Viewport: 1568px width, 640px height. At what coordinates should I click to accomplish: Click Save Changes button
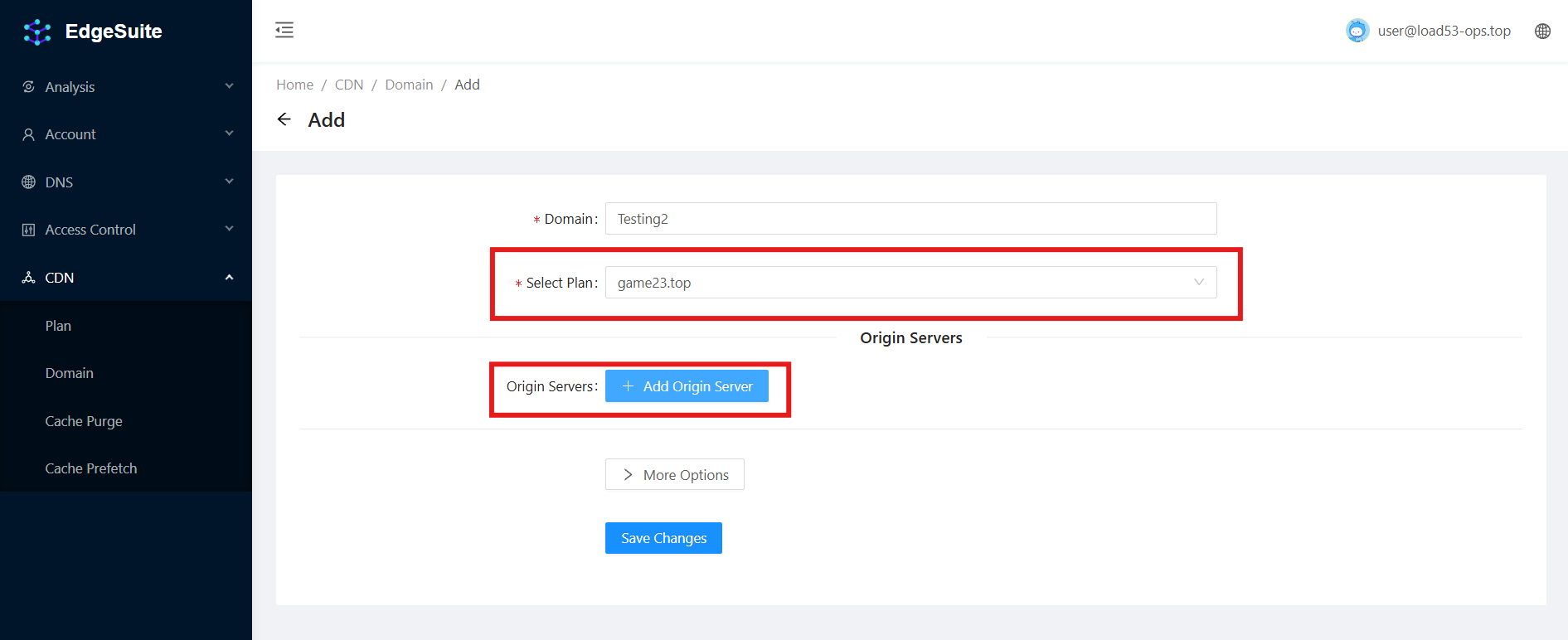663,538
